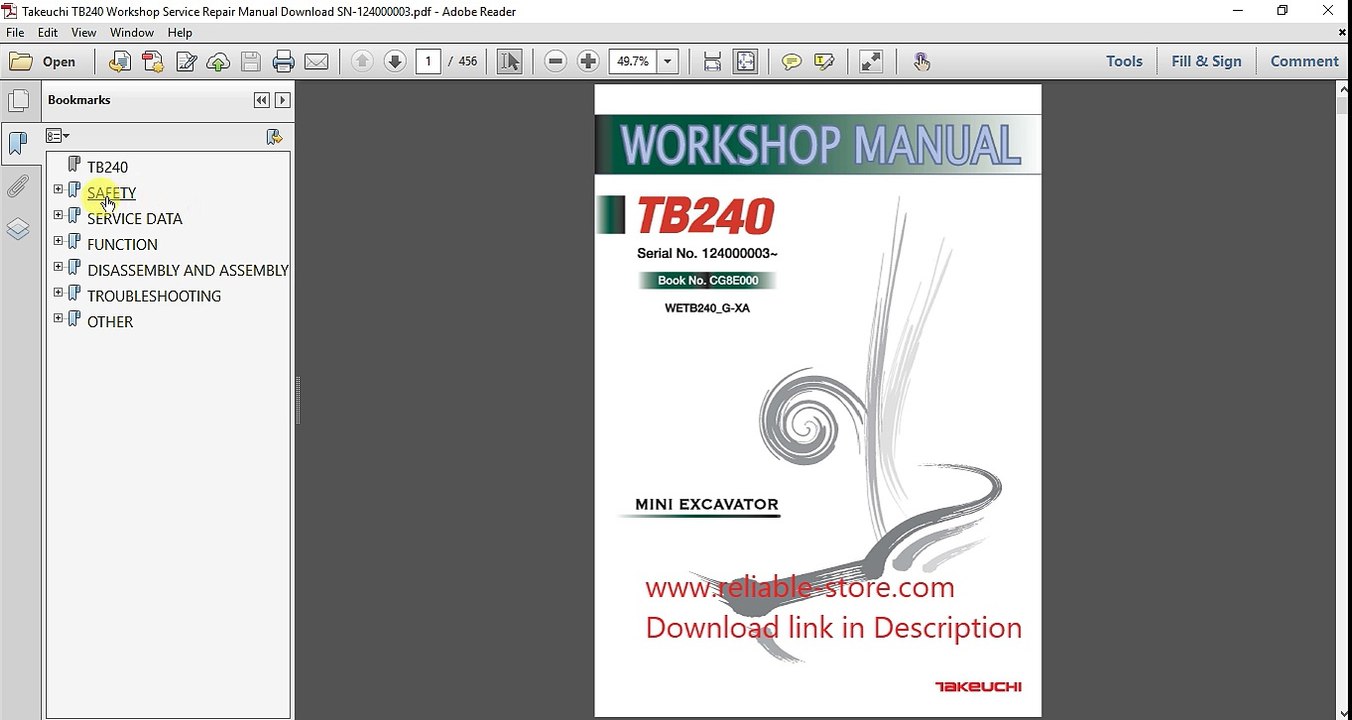This screenshot has width=1352, height=720.
Task: Open the Help menu
Action: (x=180, y=32)
